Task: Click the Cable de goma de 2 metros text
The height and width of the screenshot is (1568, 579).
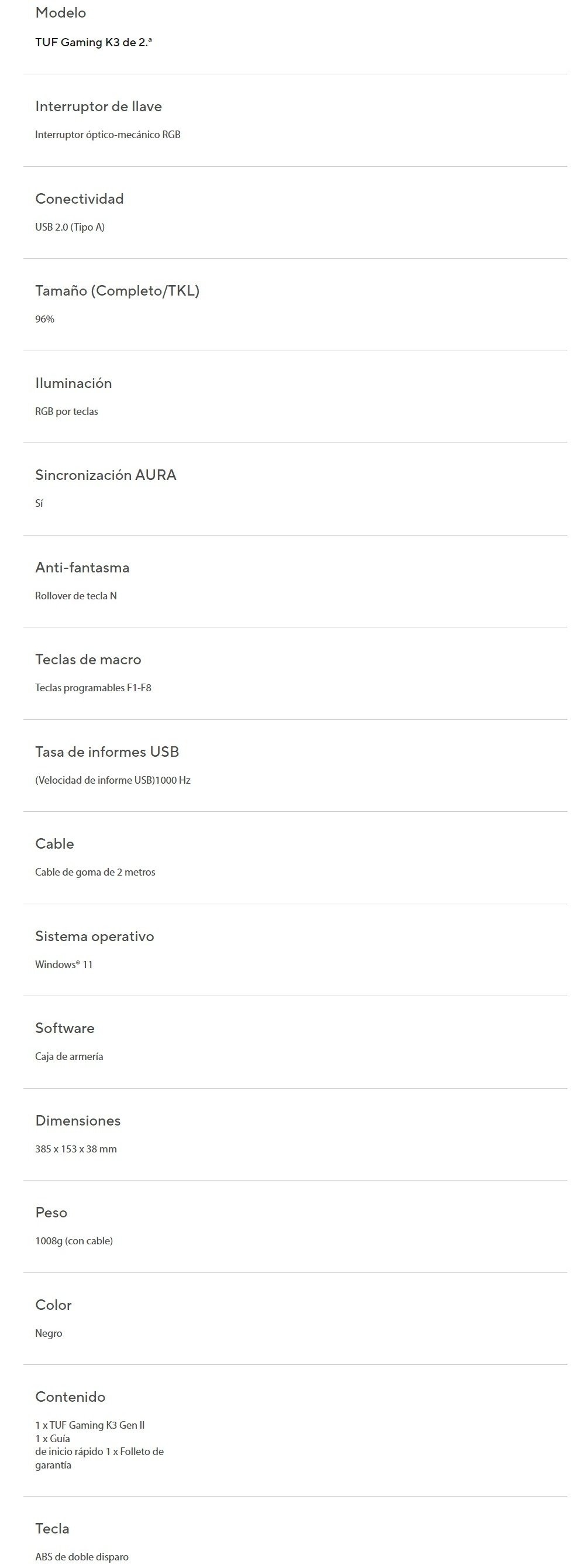Action: [95, 872]
